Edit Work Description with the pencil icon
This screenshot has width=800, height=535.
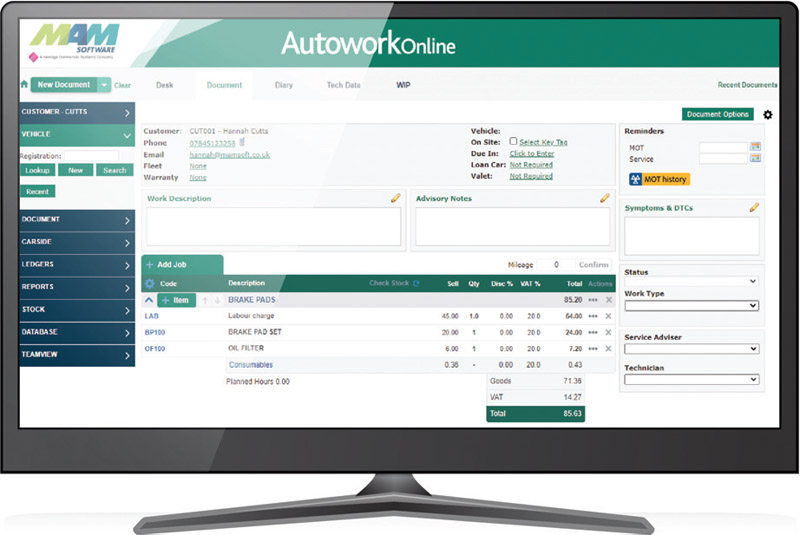pos(395,198)
